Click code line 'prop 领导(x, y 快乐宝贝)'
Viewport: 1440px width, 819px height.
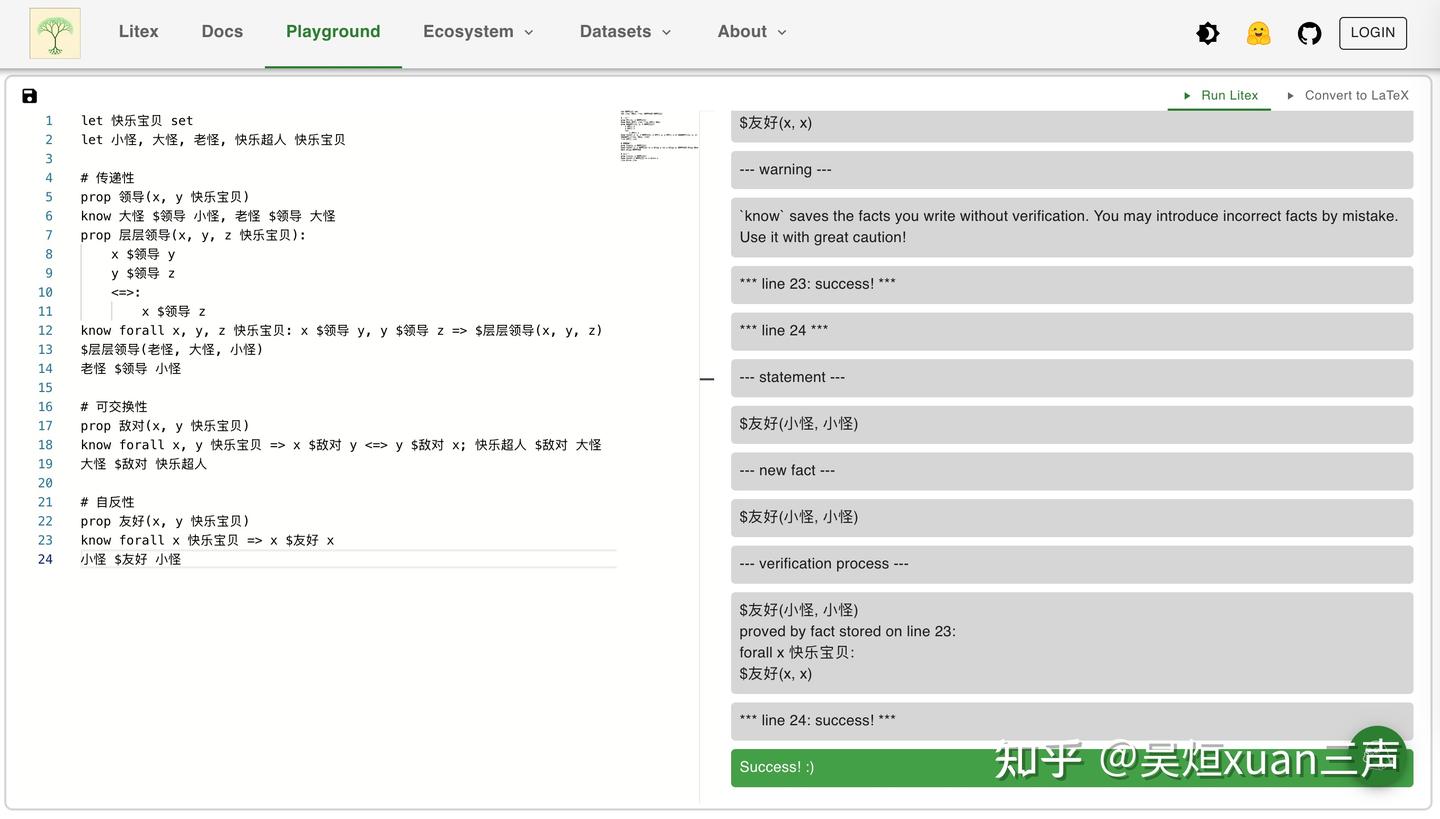pyautogui.click(x=165, y=197)
